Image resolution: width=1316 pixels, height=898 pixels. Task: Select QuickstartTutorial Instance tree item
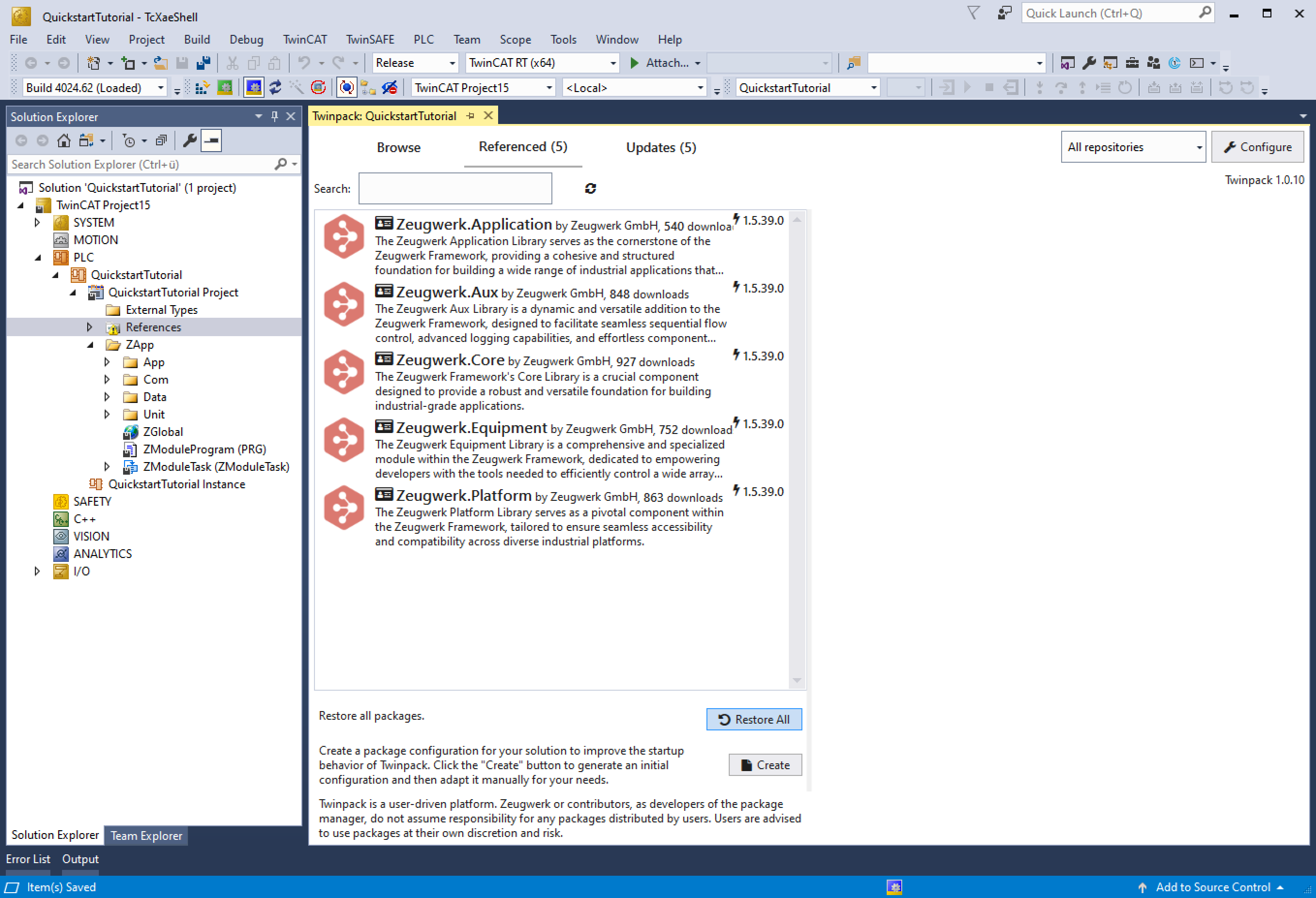tap(177, 485)
